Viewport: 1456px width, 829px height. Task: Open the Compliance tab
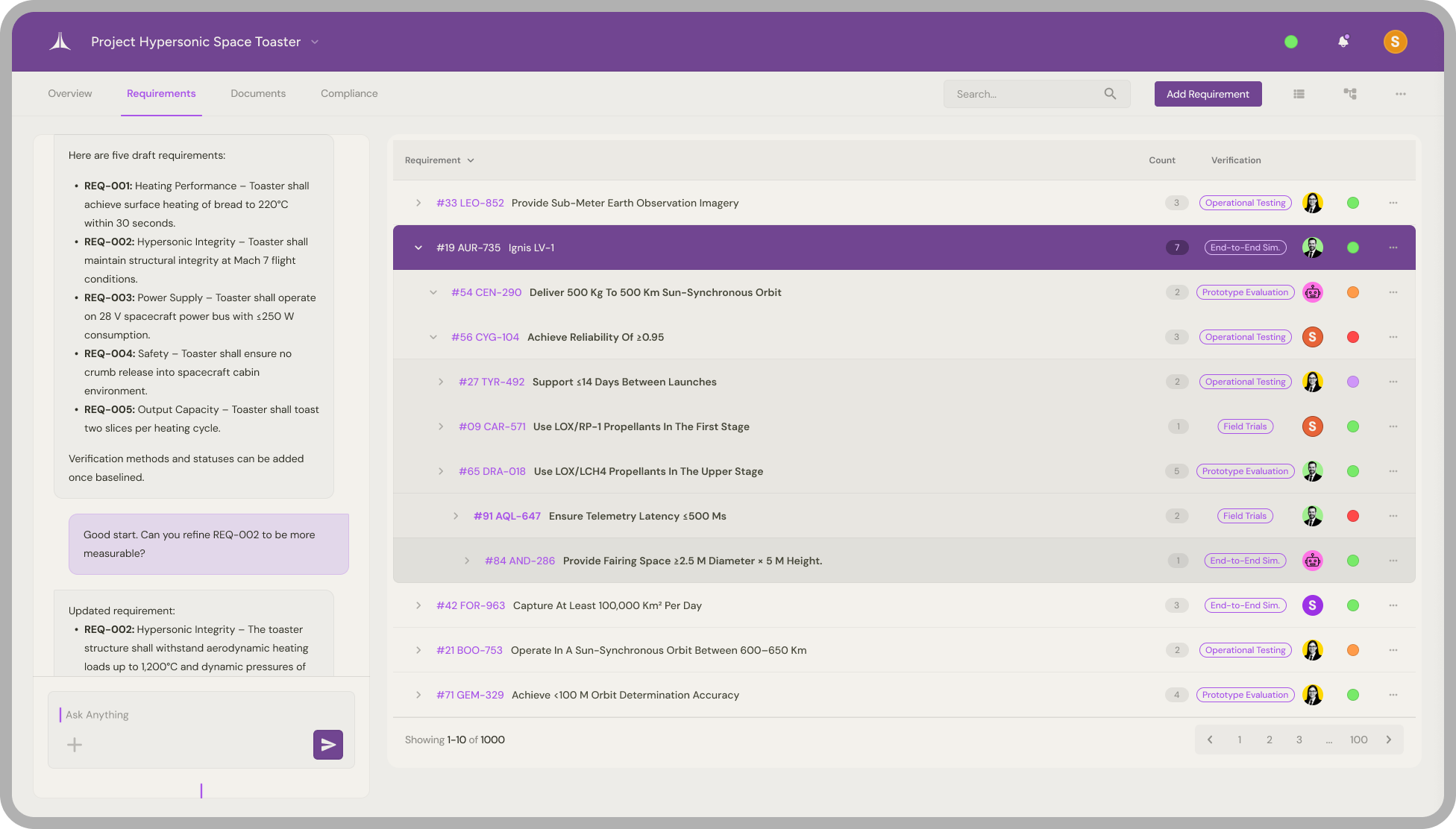pyautogui.click(x=349, y=93)
